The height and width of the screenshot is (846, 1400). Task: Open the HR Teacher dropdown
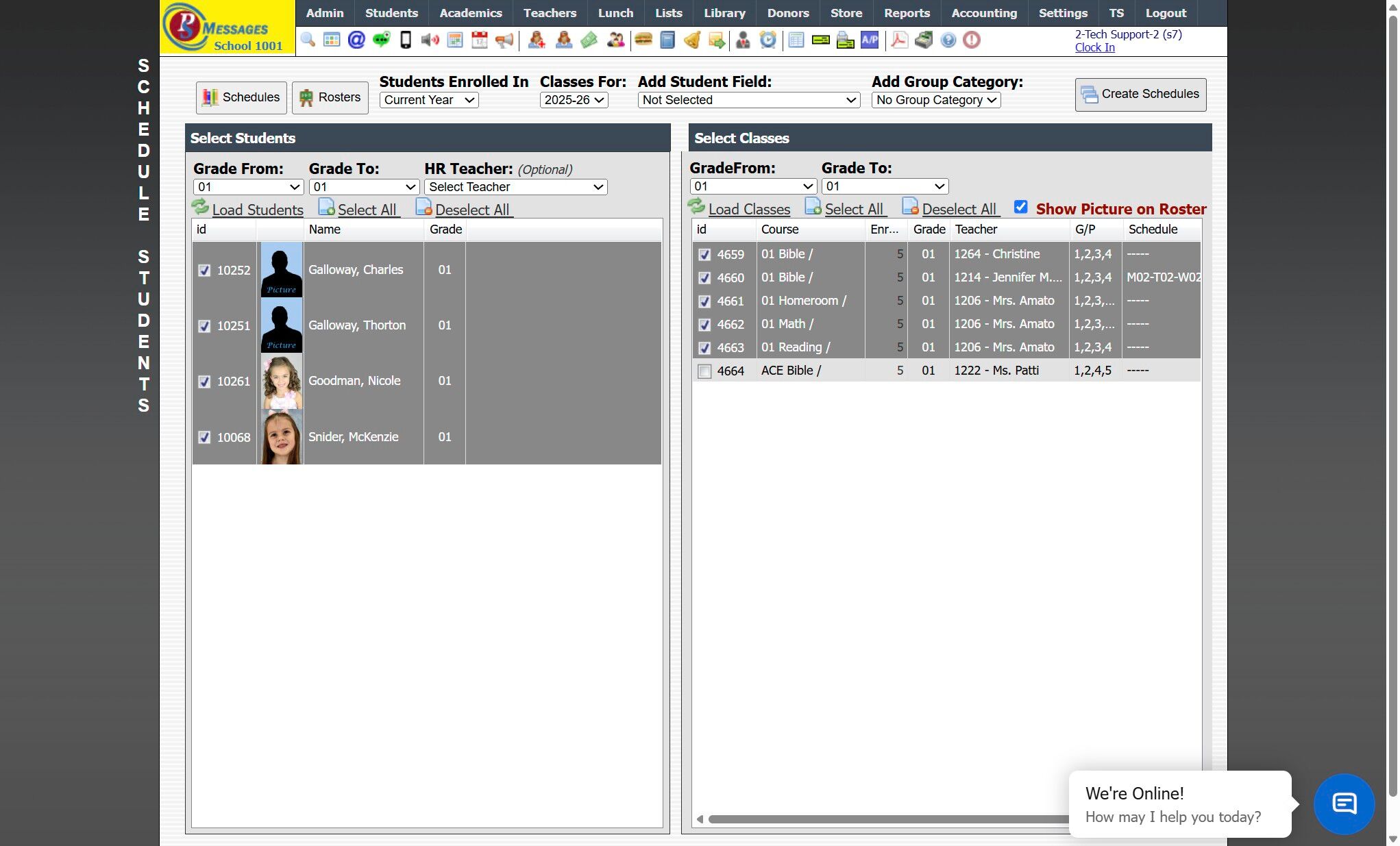click(x=515, y=187)
